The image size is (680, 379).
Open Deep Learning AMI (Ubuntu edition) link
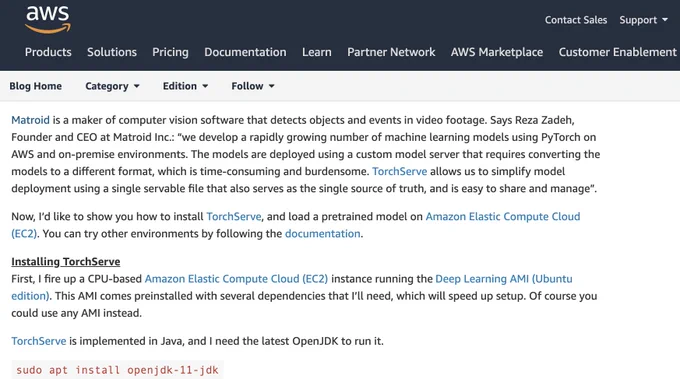point(503,279)
